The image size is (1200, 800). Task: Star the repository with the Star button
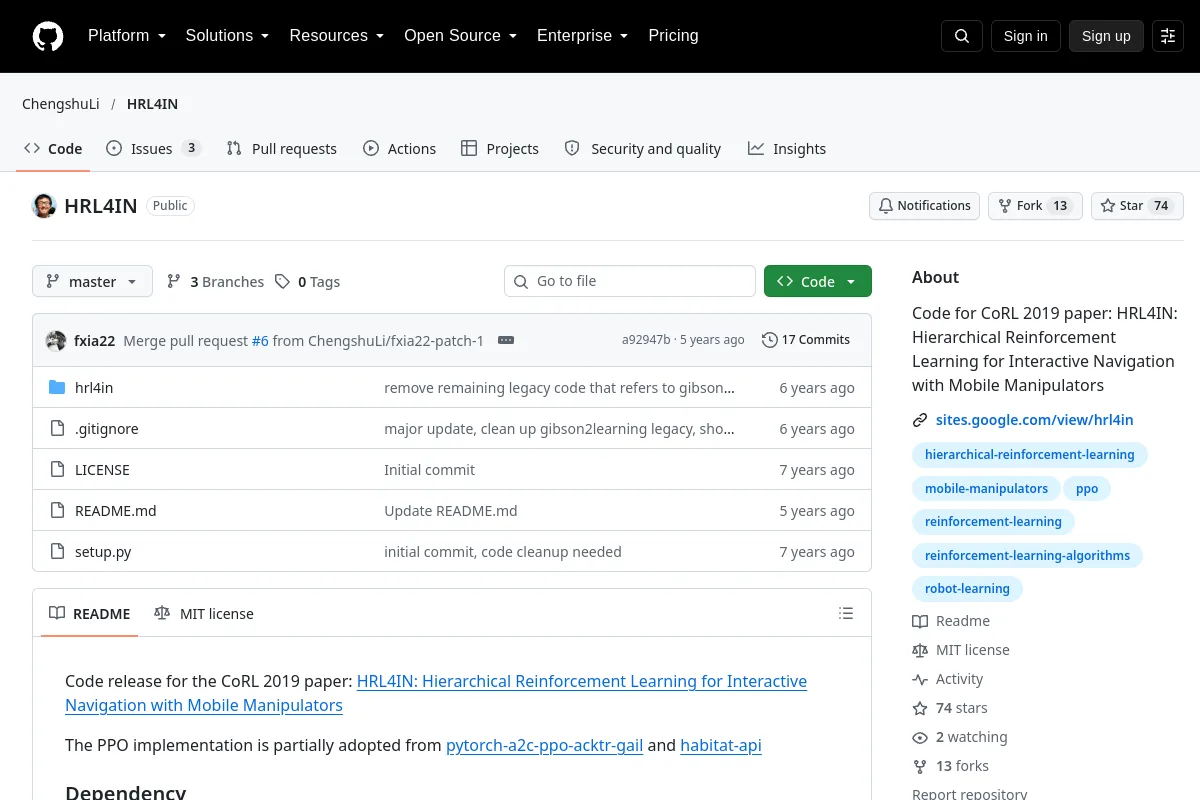[1137, 206]
